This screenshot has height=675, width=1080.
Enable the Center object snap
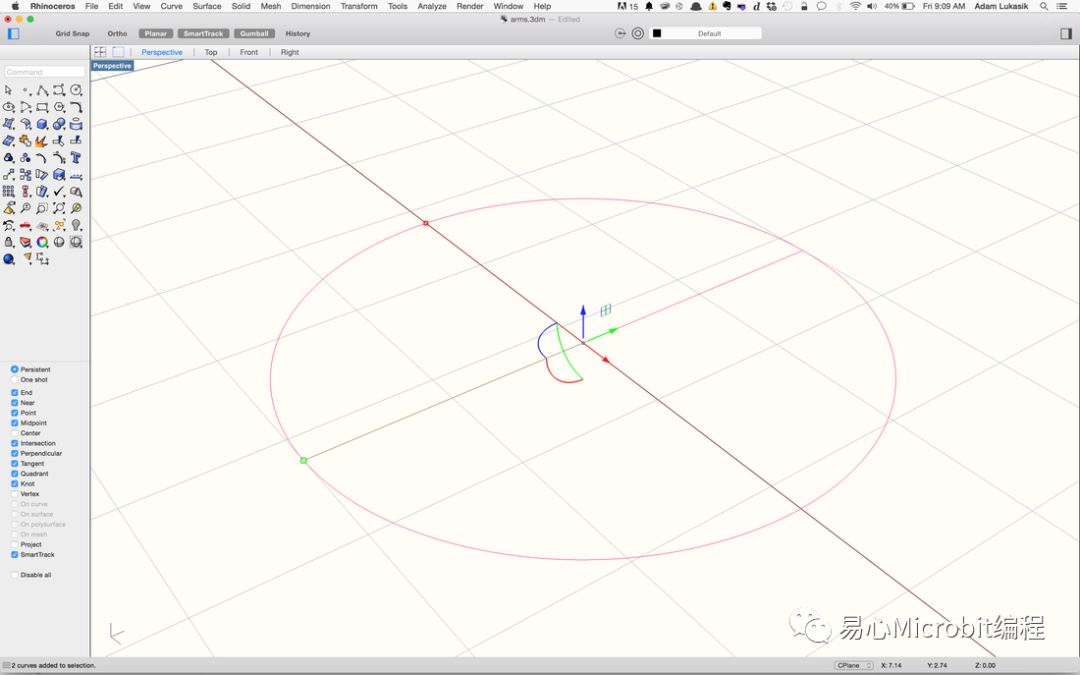[15, 433]
